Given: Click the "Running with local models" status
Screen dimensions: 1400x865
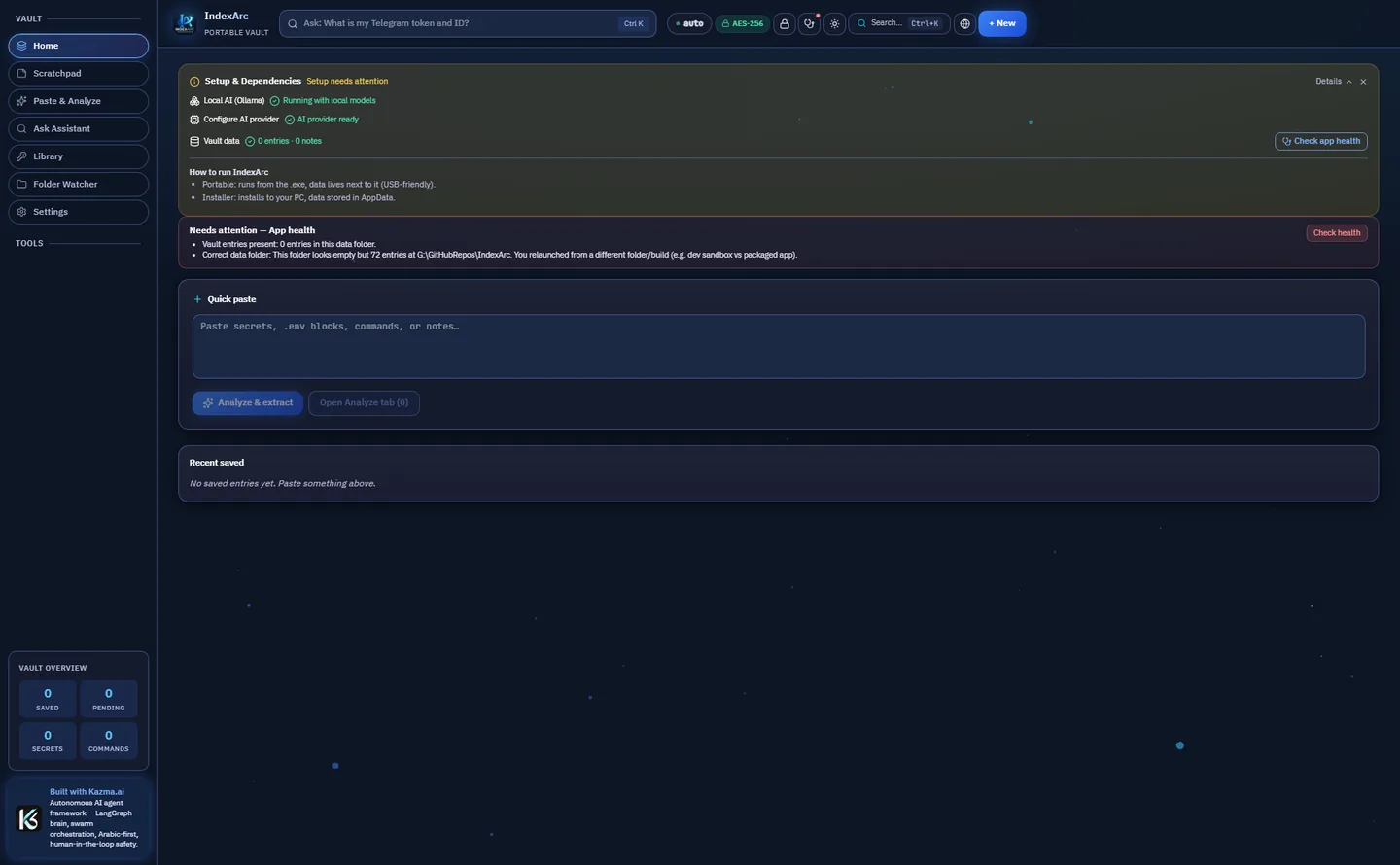Looking at the screenshot, I should pyautogui.click(x=329, y=101).
